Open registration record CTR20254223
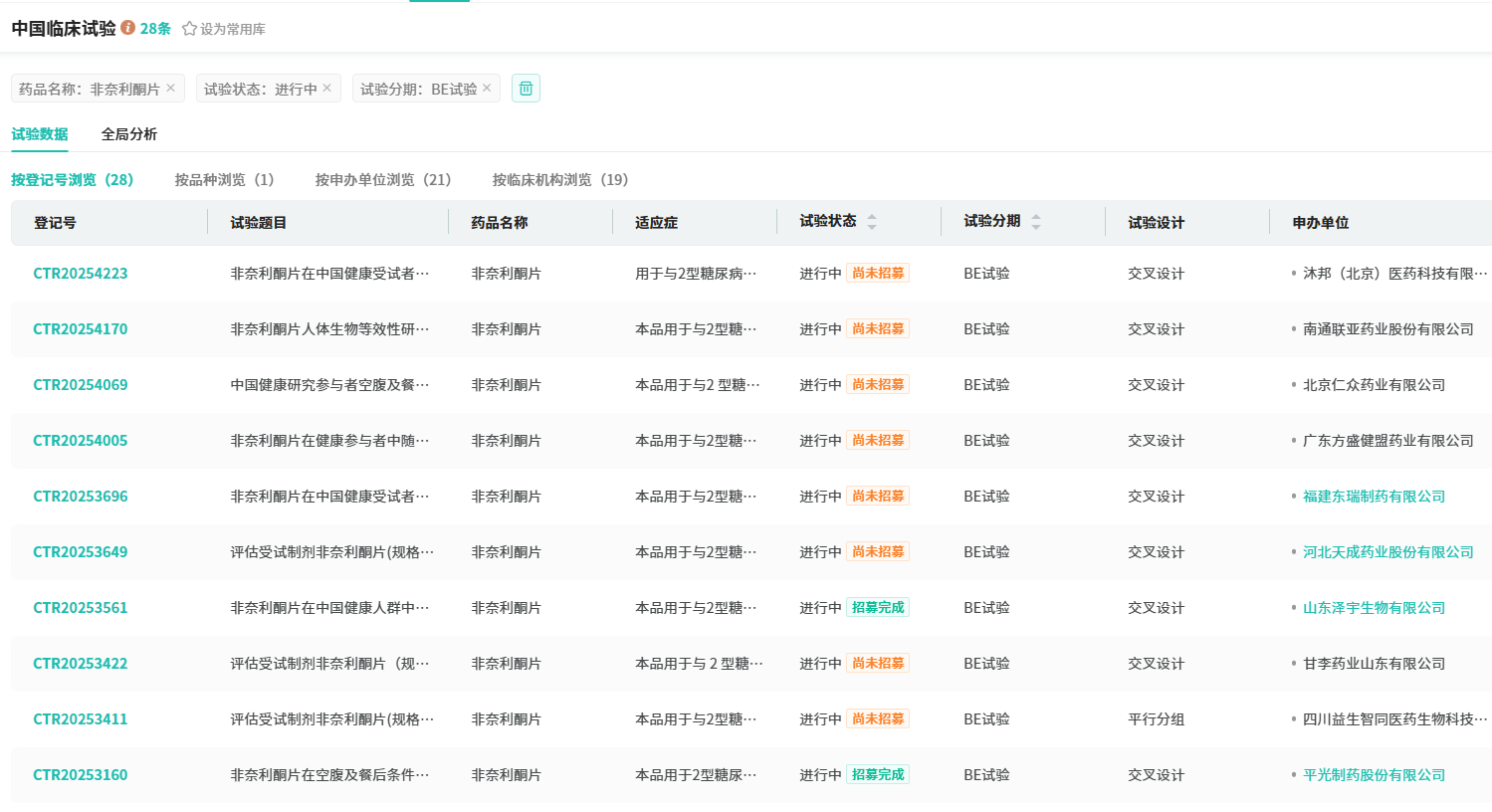The height and width of the screenshot is (812, 1492). click(81, 274)
